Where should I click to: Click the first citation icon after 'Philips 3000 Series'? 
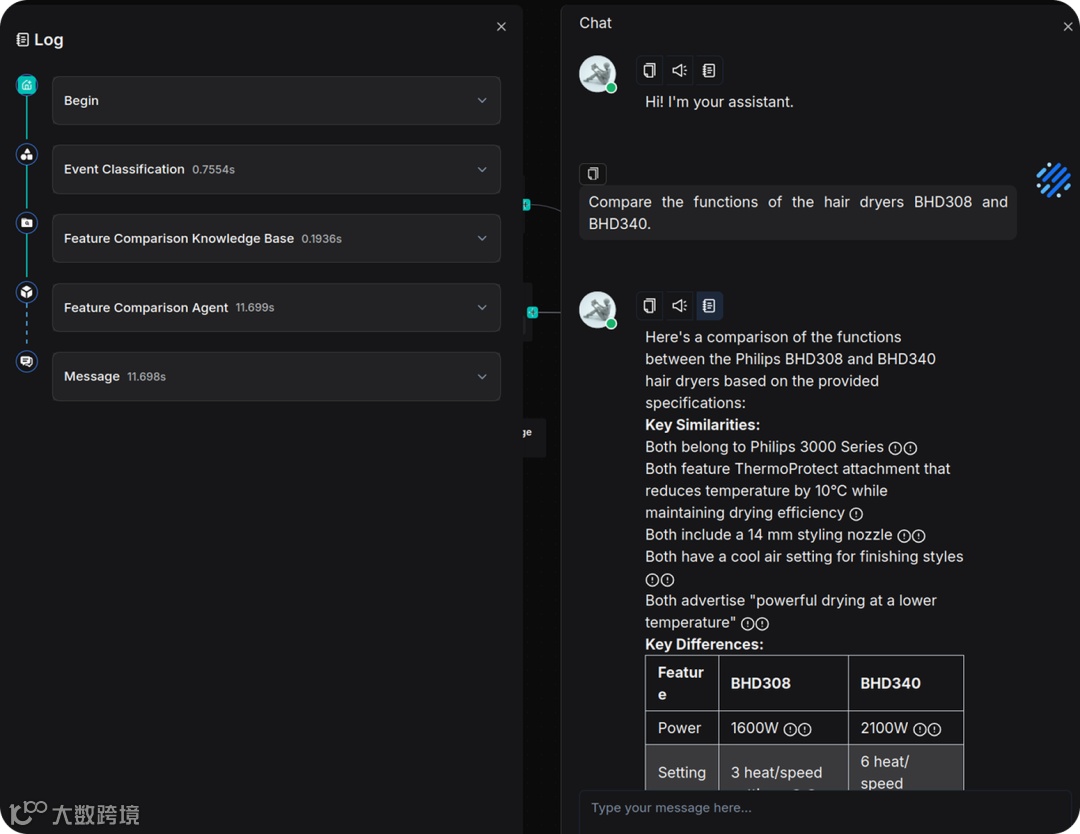895,448
